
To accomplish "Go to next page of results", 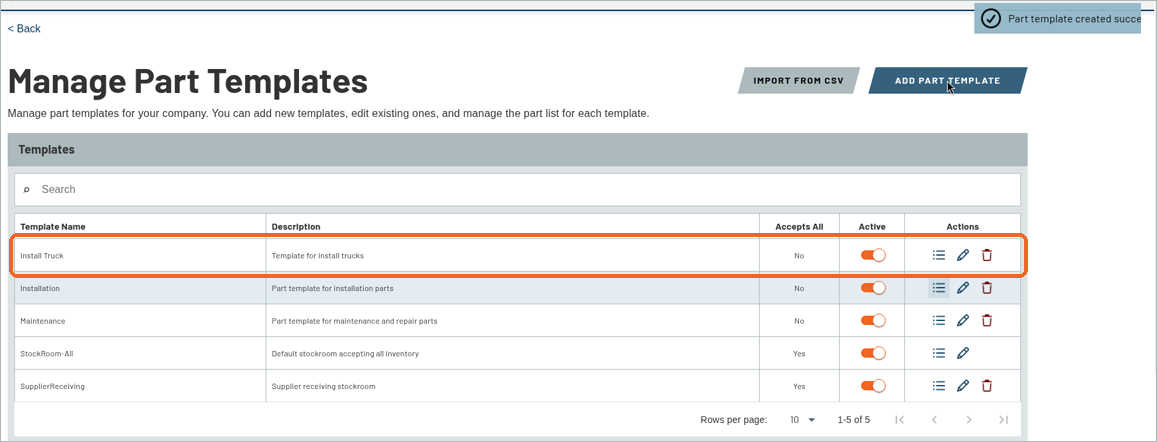I will pos(968,420).
